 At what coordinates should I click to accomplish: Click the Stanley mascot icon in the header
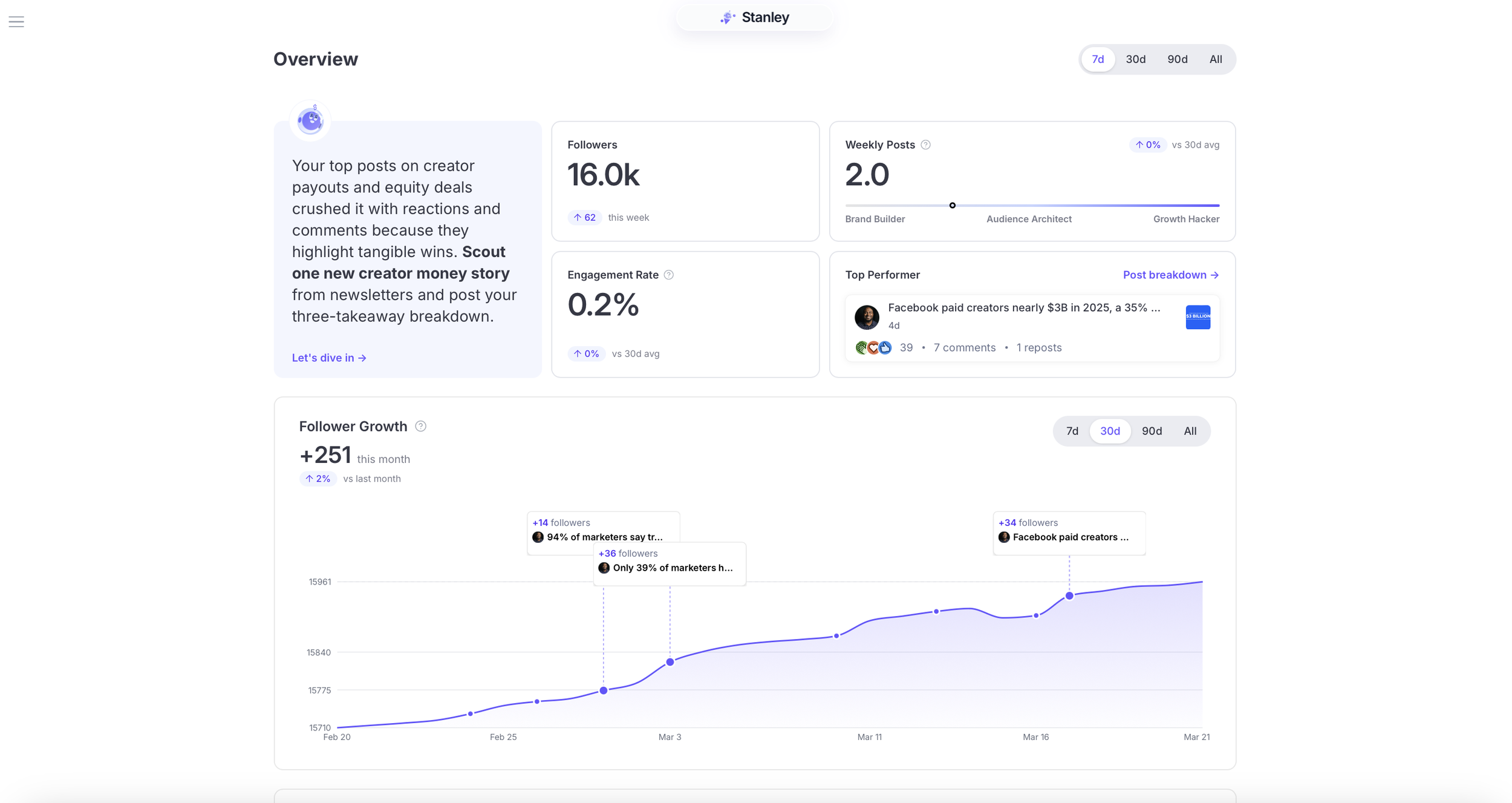click(x=728, y=17)
